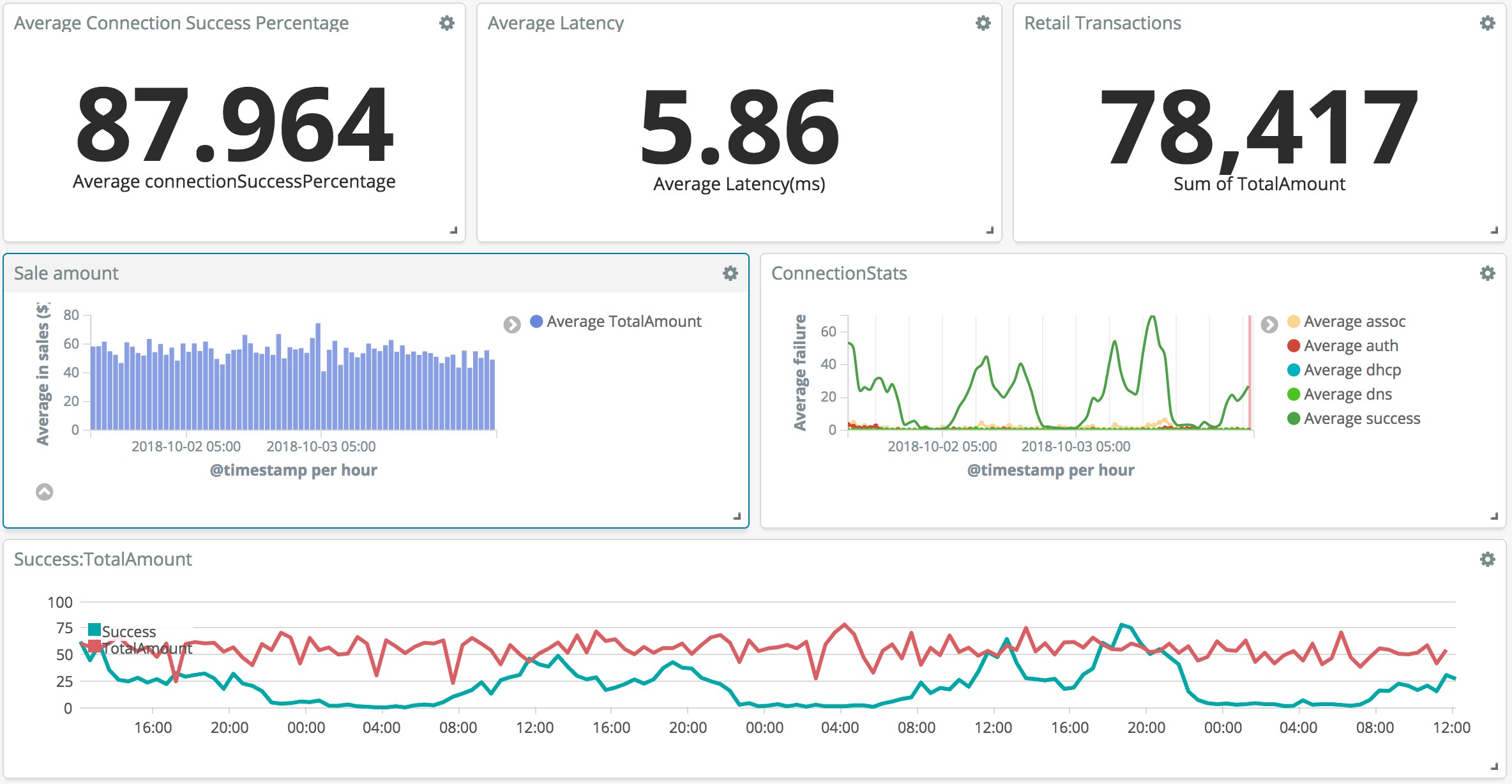Click the Average TotalAmount legend label

[624, 322]
